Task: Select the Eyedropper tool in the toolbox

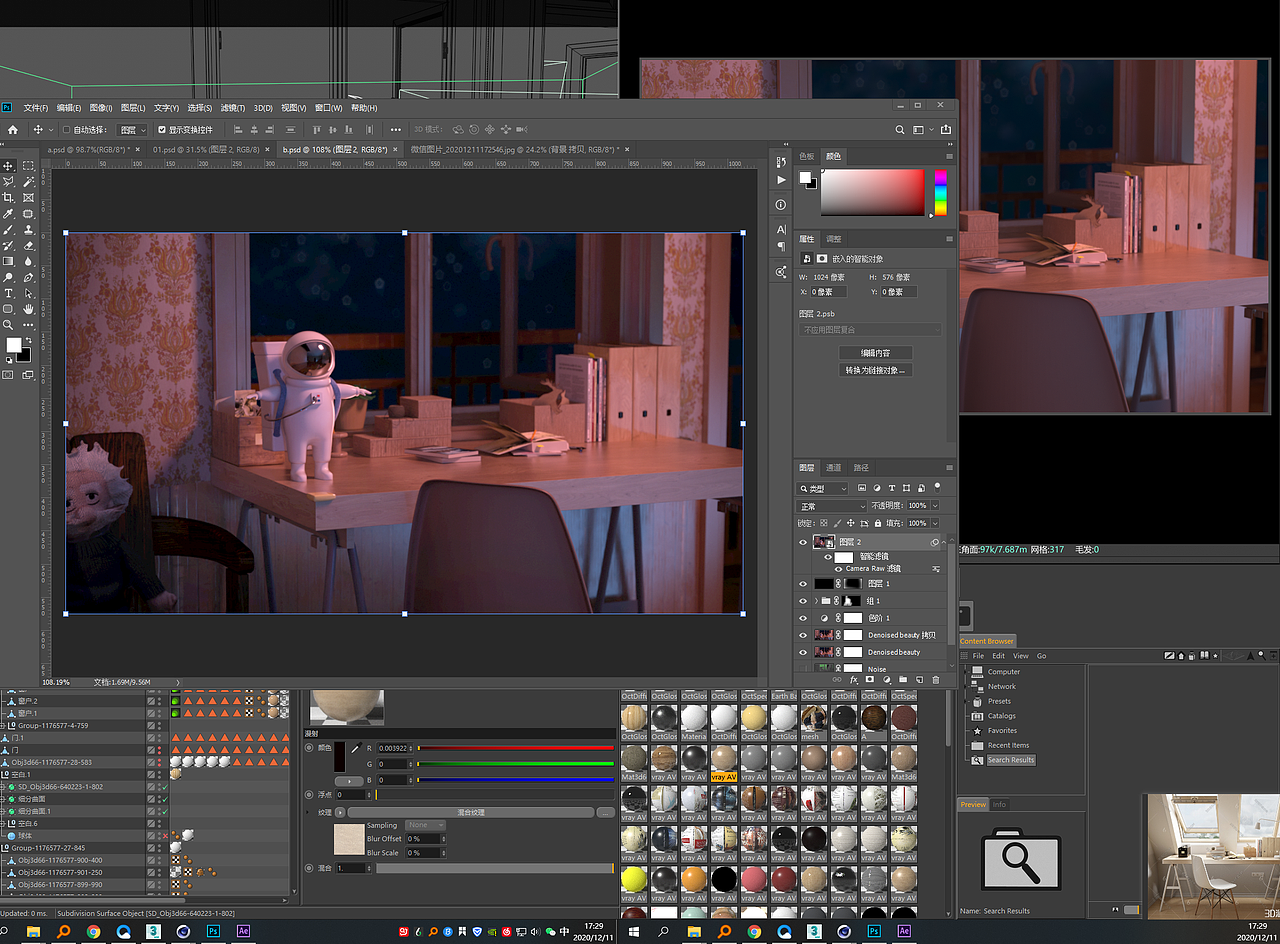Action: coord(9,214)
